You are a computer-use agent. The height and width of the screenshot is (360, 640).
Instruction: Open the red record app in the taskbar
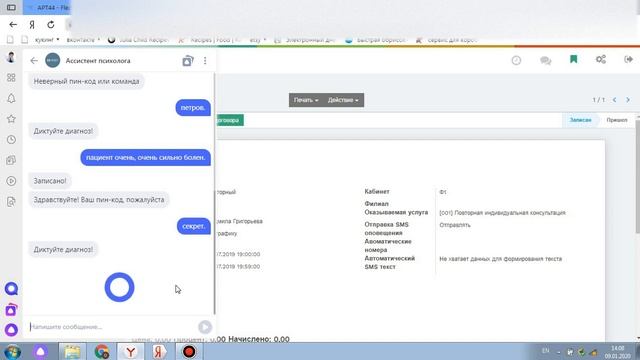point(189,351)
